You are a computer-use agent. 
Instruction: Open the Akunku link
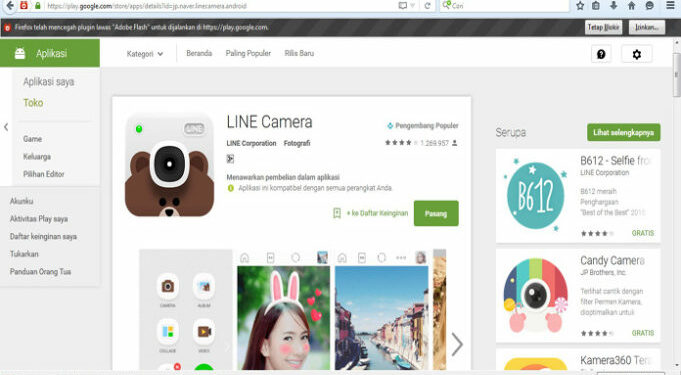21,201
